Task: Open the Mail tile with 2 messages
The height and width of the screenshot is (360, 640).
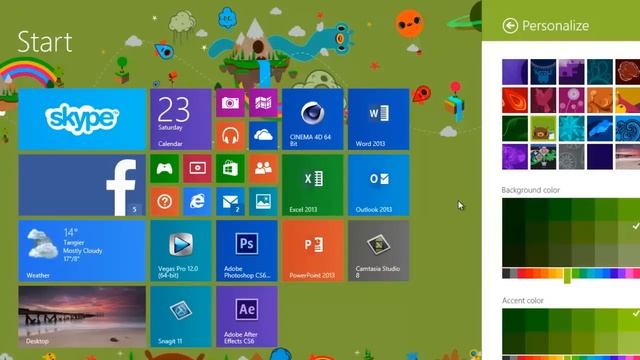Action: tap(230, 202)
